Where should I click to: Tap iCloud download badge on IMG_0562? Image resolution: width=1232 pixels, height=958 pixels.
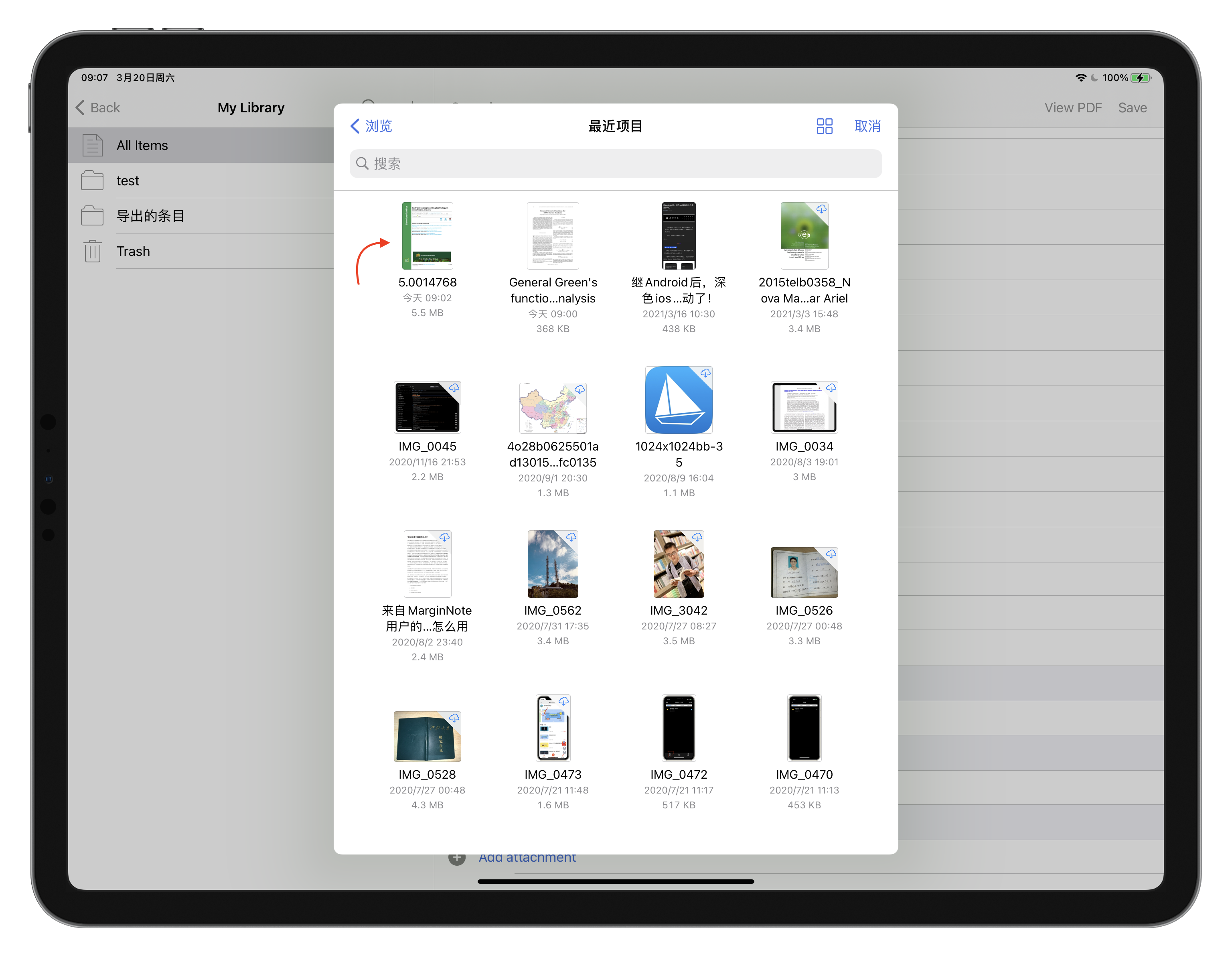pos(571,537)
